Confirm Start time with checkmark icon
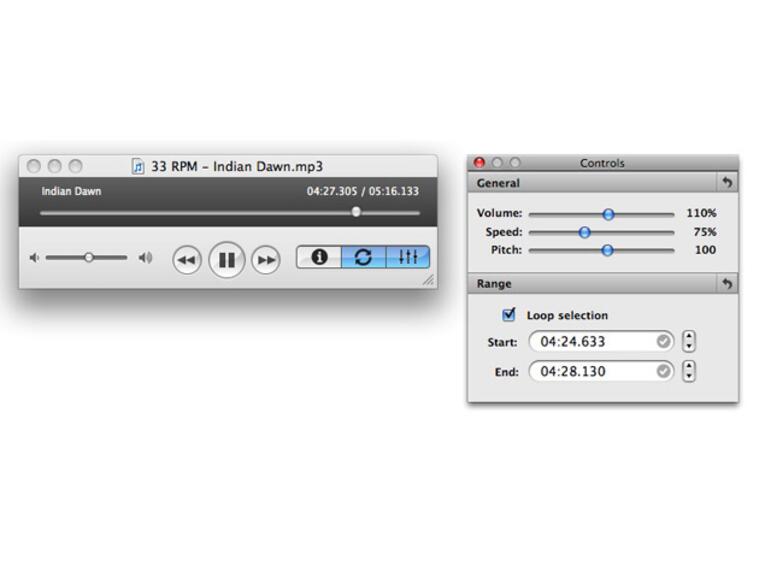The image size is (770, 578). pos(663,341)
